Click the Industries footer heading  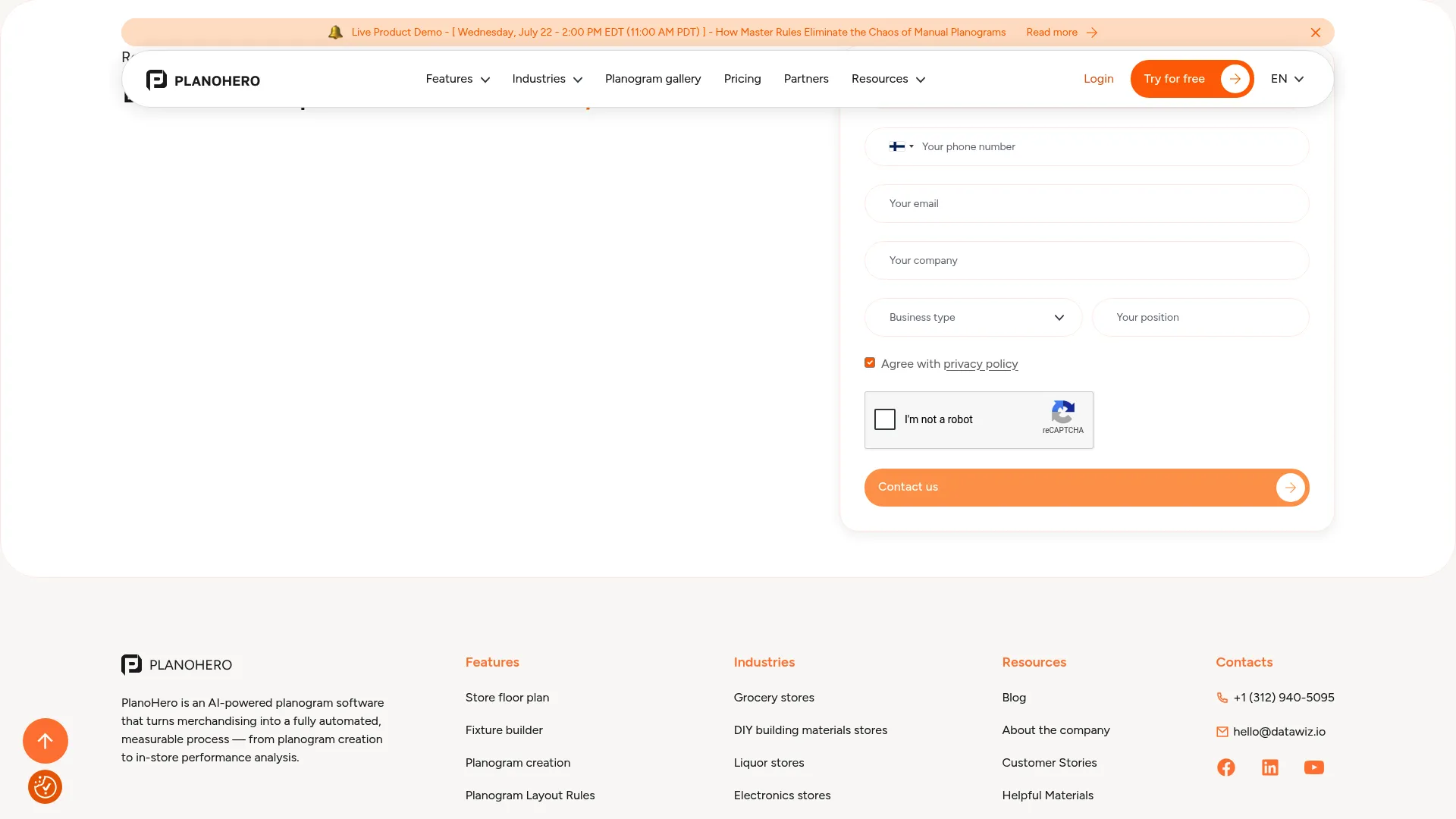[x=764, y=662]
